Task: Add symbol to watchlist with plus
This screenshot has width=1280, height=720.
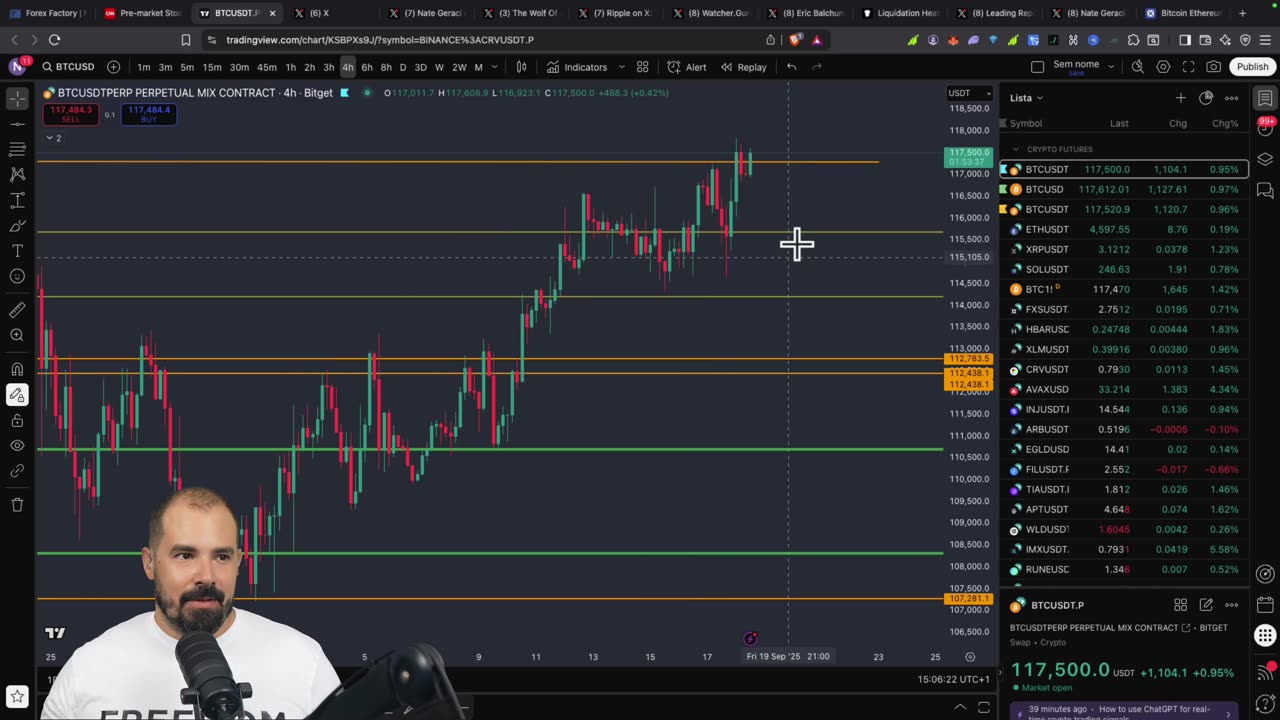Action: pyautogui.click(x=1180, y=98)
